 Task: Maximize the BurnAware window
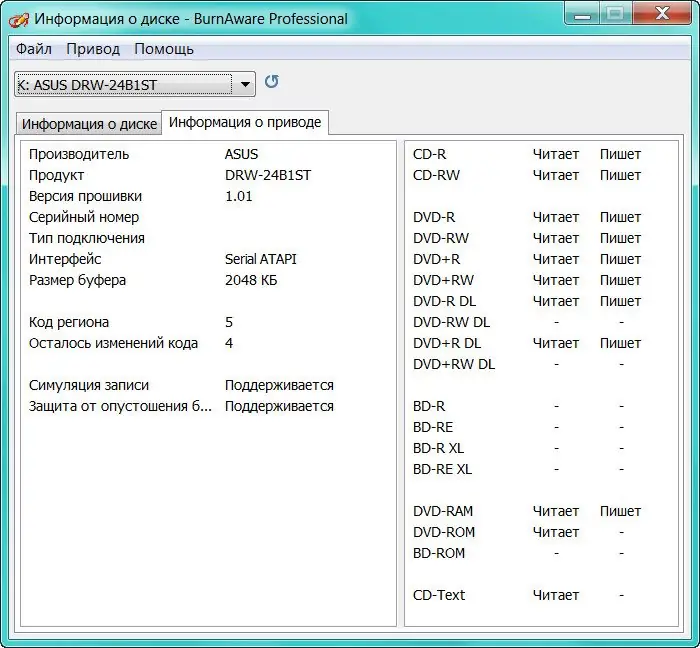click(615, 14)
